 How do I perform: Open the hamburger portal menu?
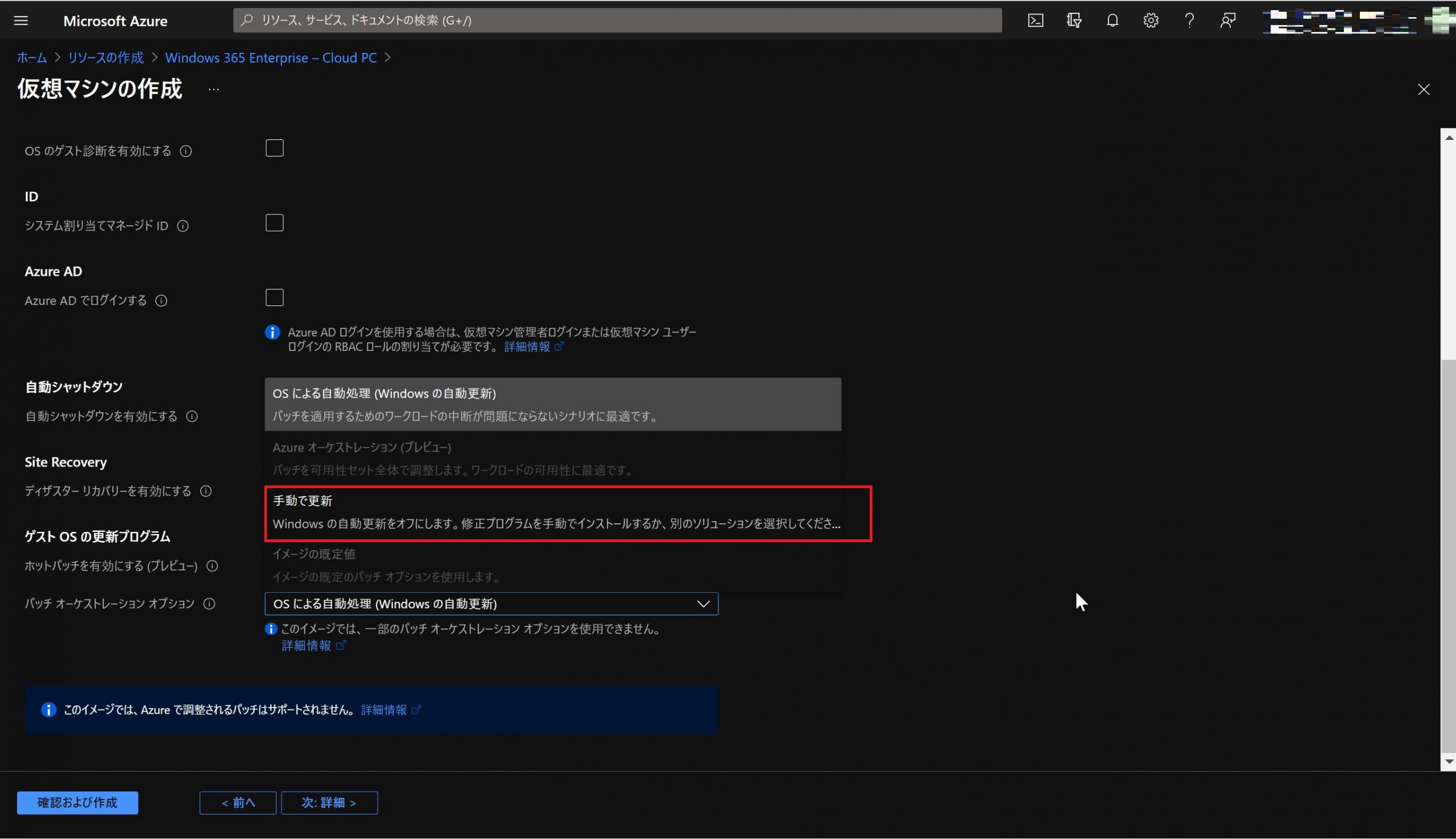20,20
